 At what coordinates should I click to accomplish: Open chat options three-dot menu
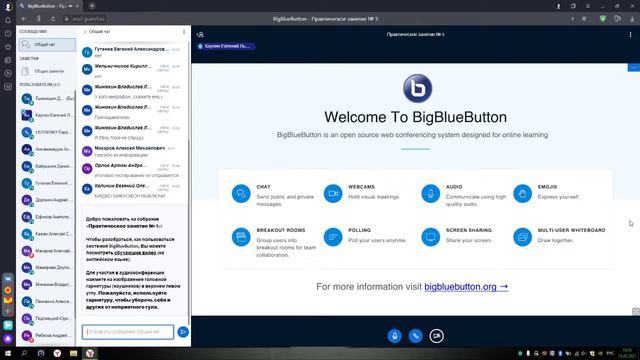(184, 31)
